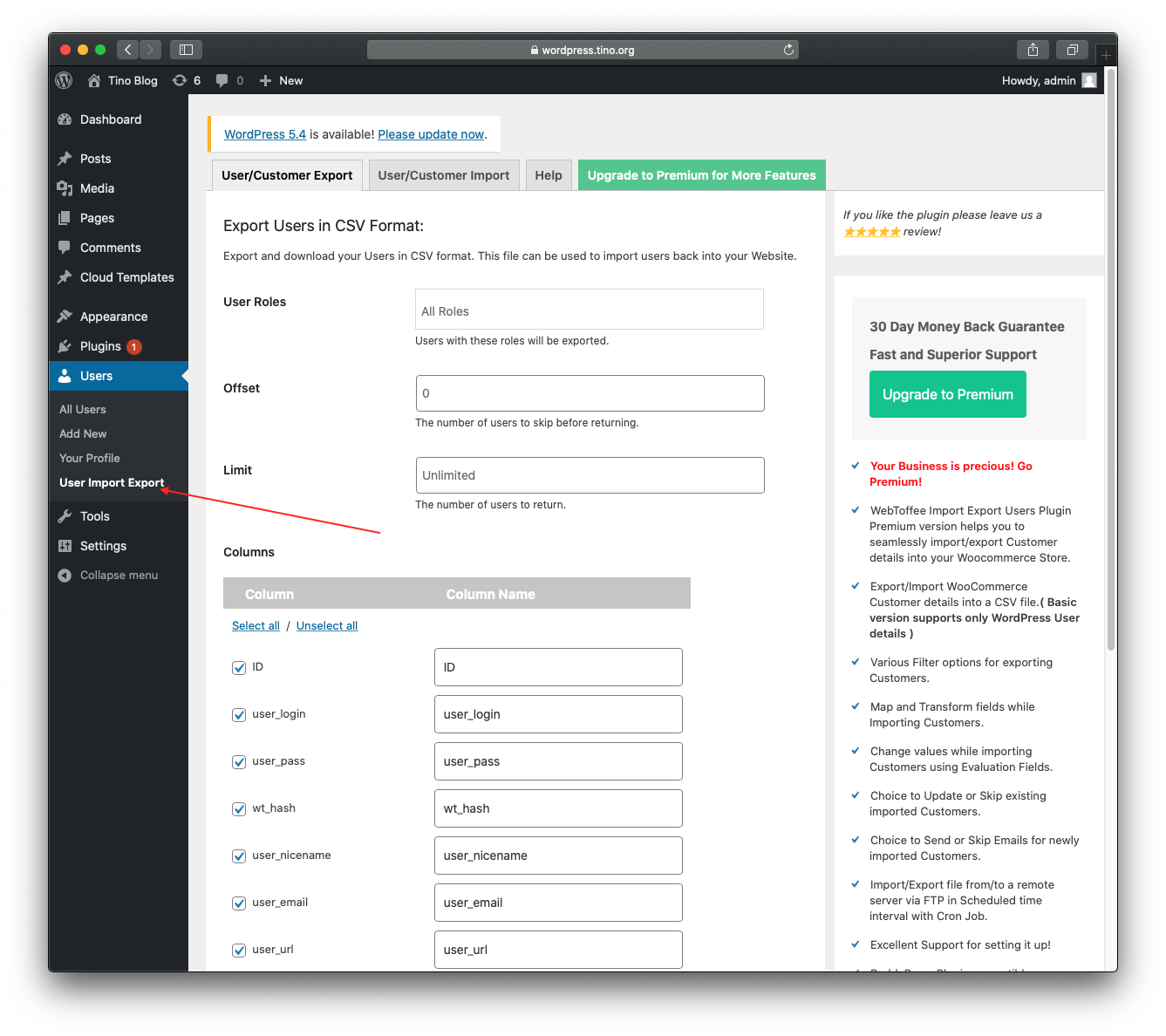This screenshot has width=1166, height=1036.
Task: Uncheck the wt_hash export column
Action: click(x=239, y=809)
